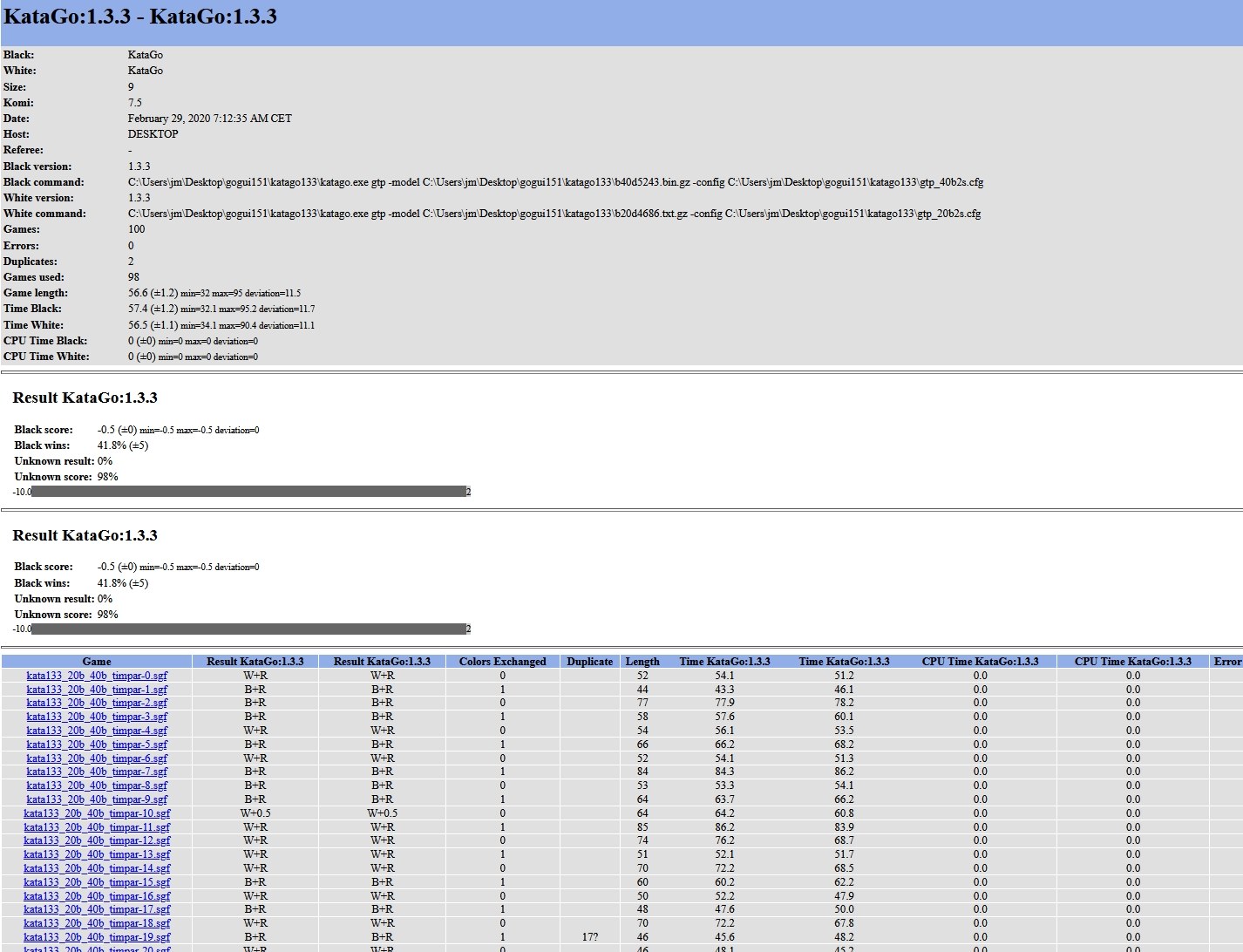This screenshot has height=952, width=1243.
Task: Click the timpar-3.sgf game link
Action: 97,717
